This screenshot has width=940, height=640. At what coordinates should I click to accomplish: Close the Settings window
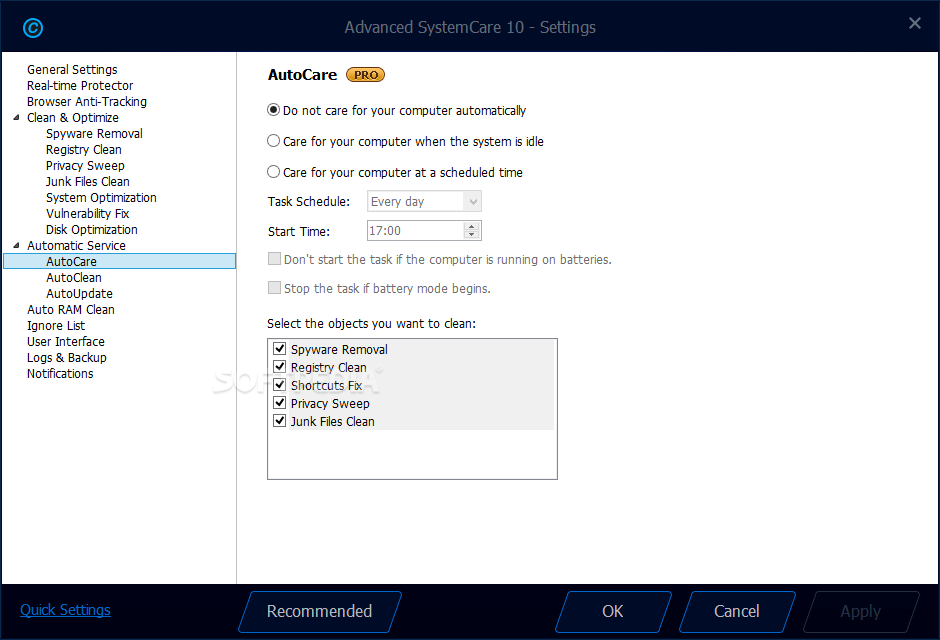pos(914,23)
